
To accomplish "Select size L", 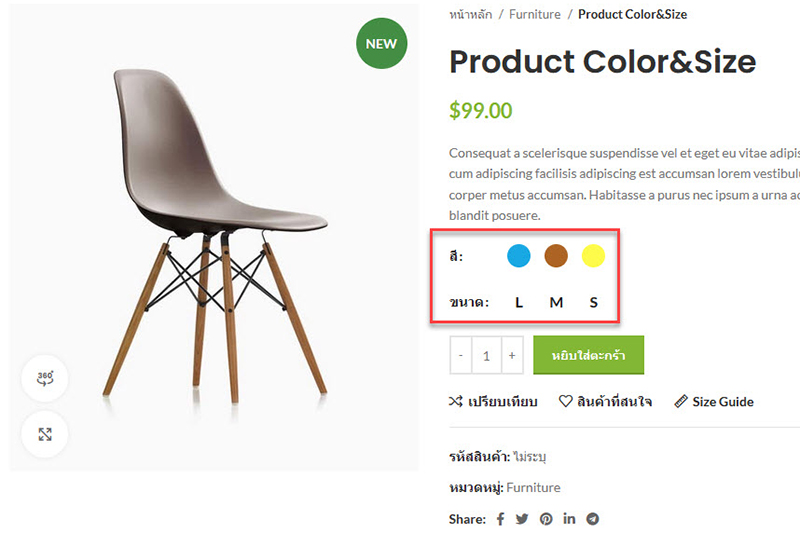I will [519, 302].
